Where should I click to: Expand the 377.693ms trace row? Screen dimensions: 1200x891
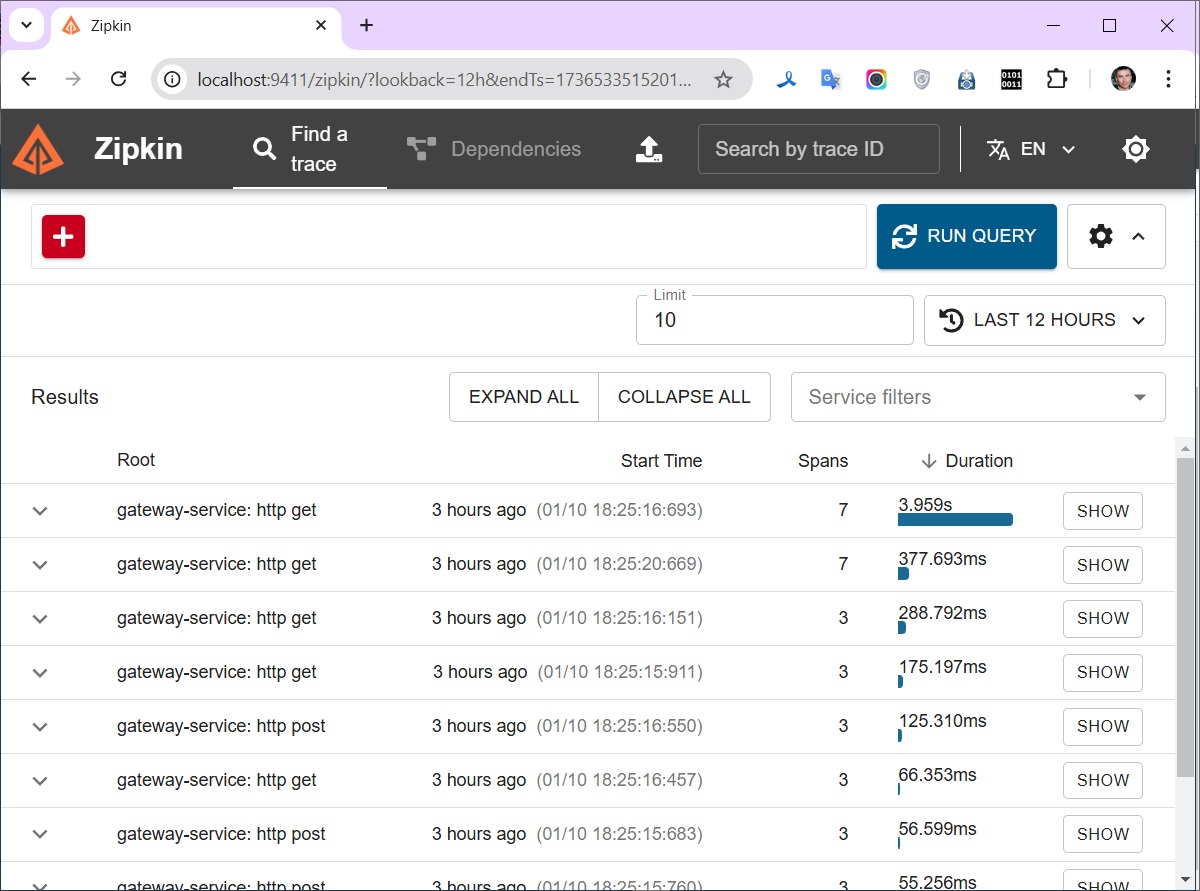40,565
